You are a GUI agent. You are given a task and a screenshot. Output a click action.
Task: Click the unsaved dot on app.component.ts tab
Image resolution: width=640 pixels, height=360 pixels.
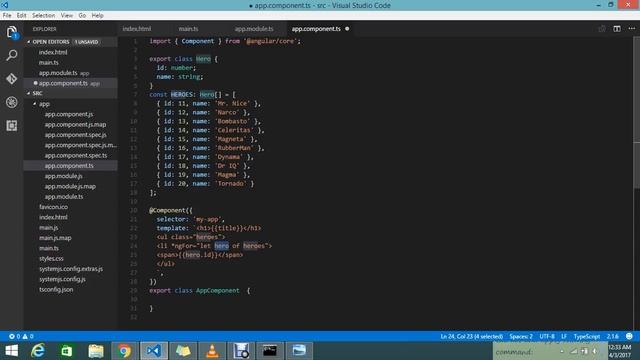pyautogui.click(x=347, y=29)
